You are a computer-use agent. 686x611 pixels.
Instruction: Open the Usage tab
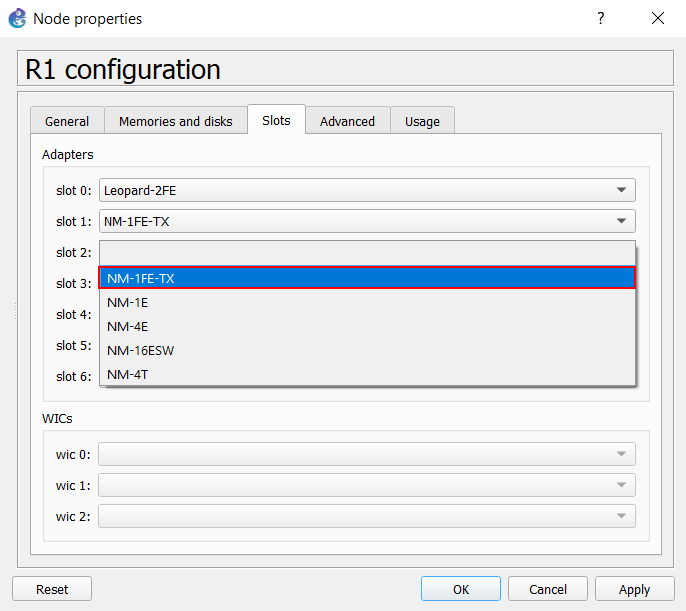[422, 121]
